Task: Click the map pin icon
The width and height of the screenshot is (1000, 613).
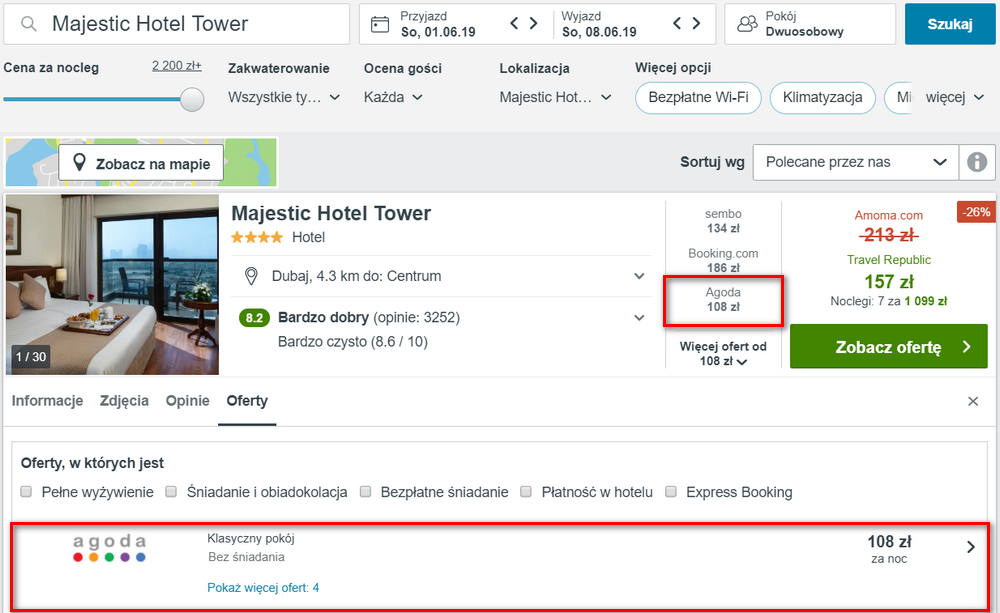Action: 79,163
